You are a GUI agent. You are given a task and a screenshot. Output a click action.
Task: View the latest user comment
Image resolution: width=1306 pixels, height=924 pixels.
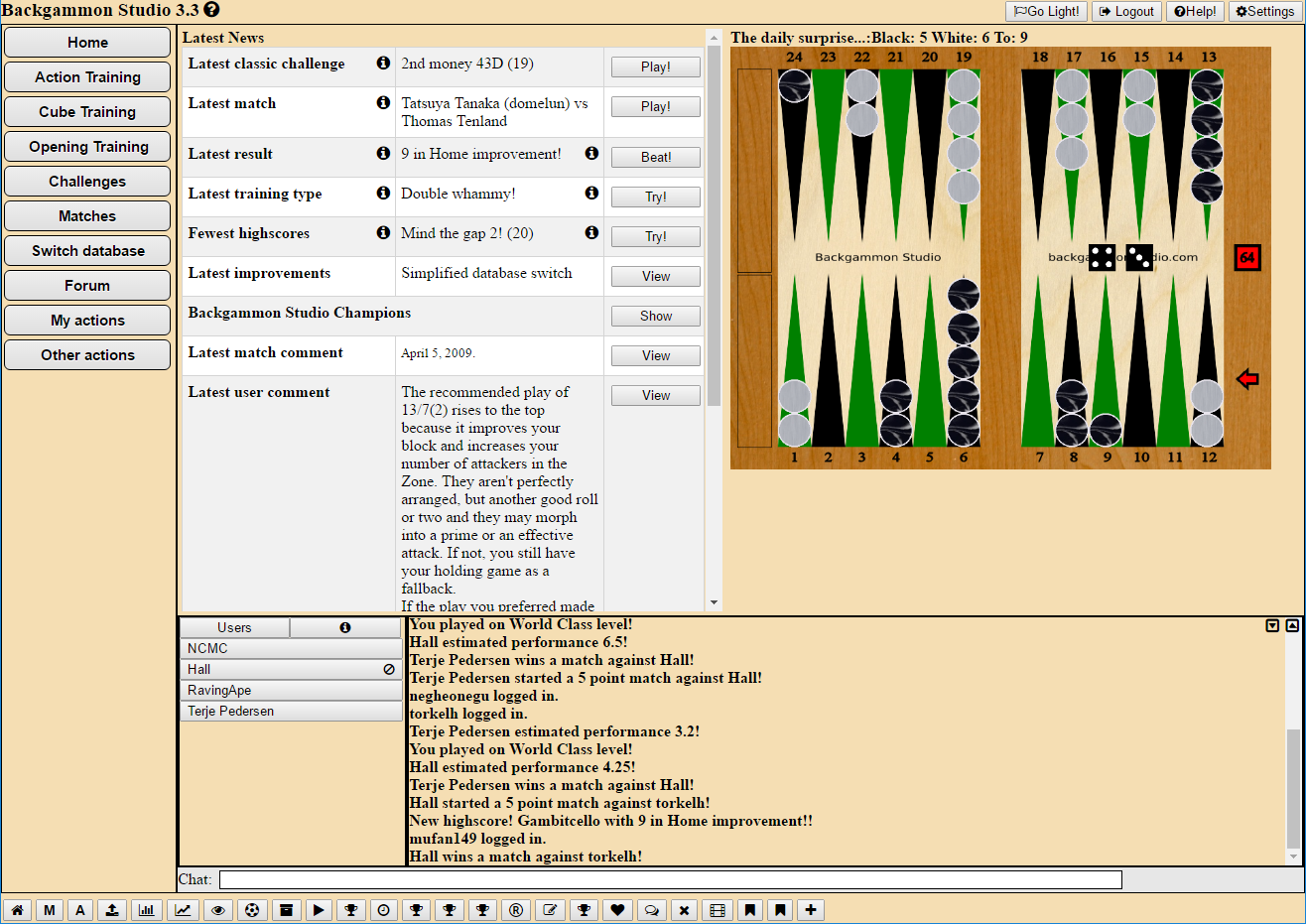pos(656,395)
